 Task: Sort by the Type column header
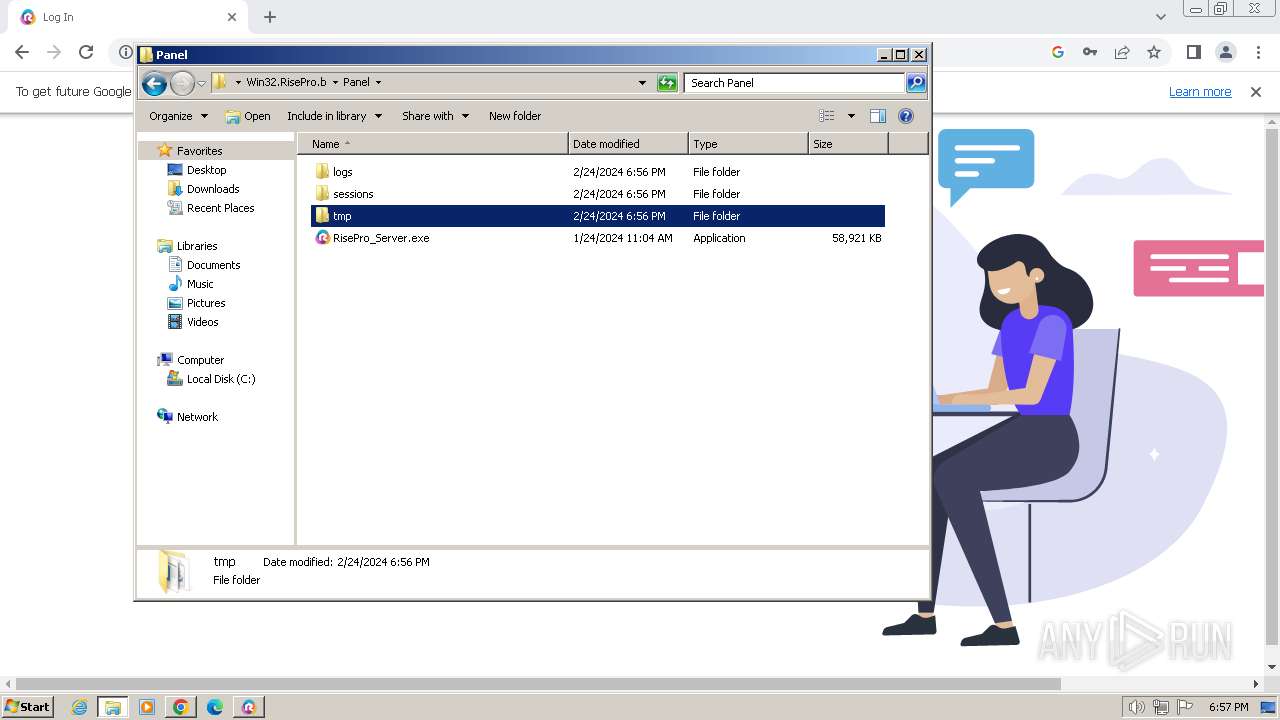748,144
